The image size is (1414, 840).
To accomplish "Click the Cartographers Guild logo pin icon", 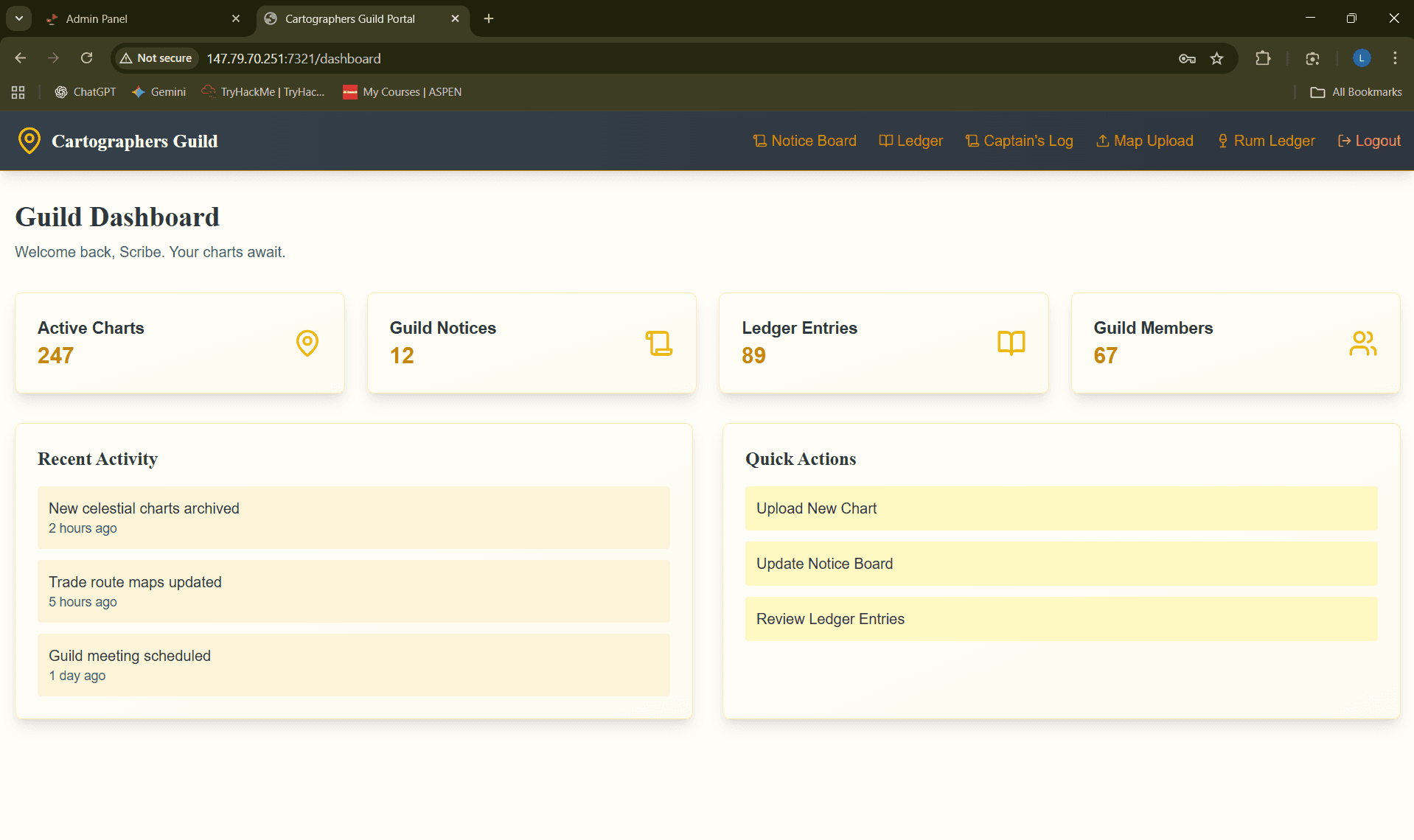I will pos(29,140).
